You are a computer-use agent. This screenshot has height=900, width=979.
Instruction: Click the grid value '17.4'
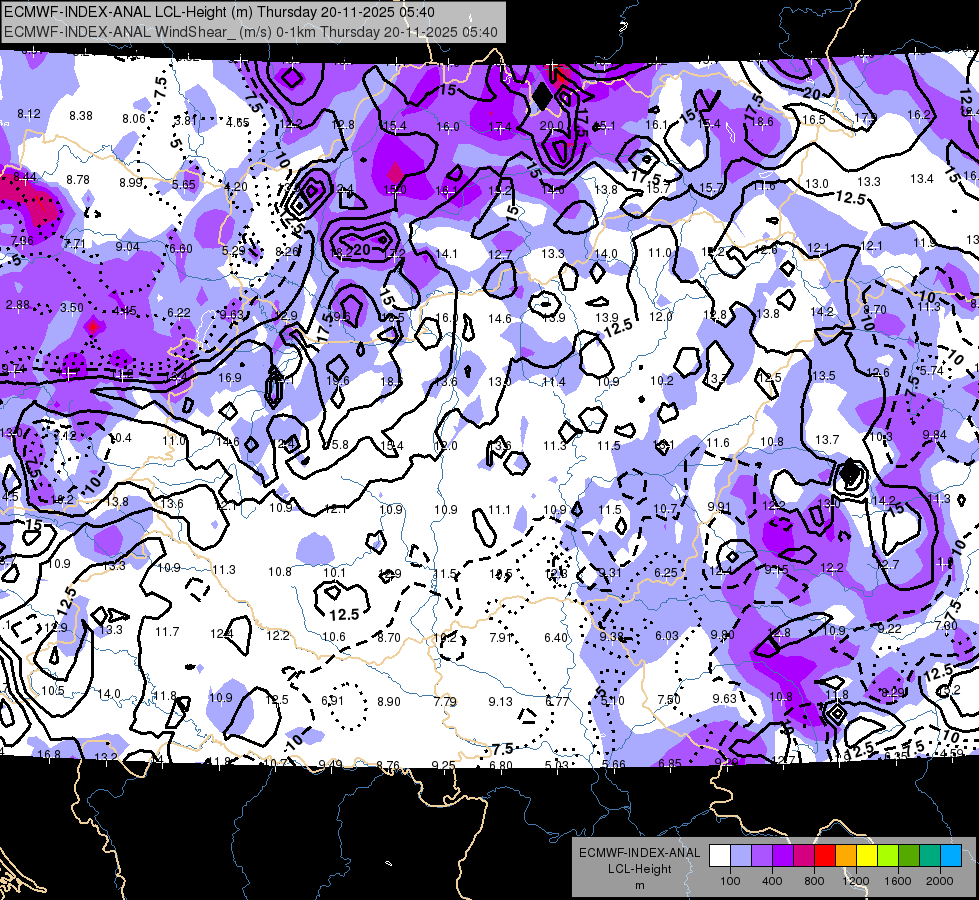(499, 127)
